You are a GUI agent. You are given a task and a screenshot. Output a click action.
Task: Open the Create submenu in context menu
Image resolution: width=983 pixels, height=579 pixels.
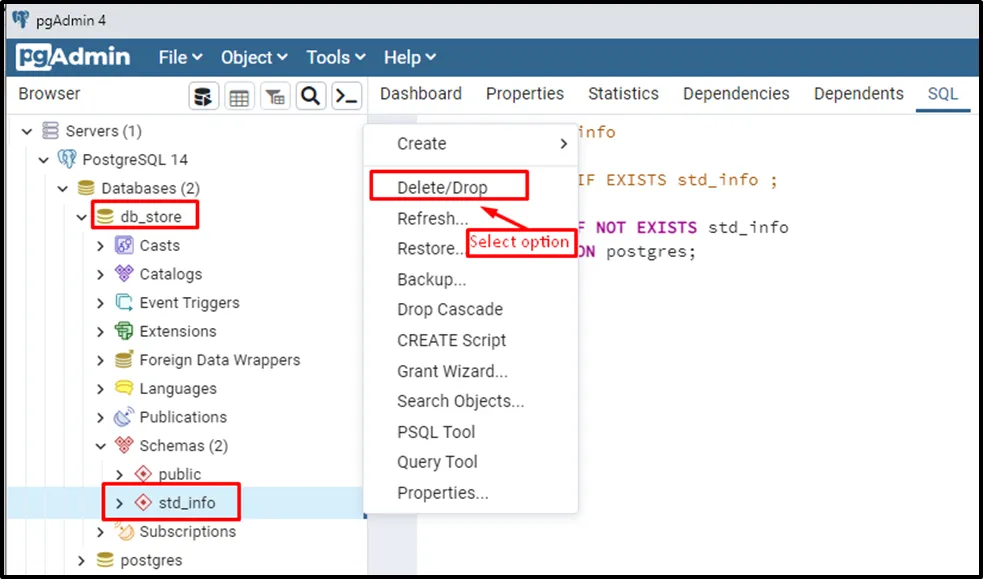480,144
